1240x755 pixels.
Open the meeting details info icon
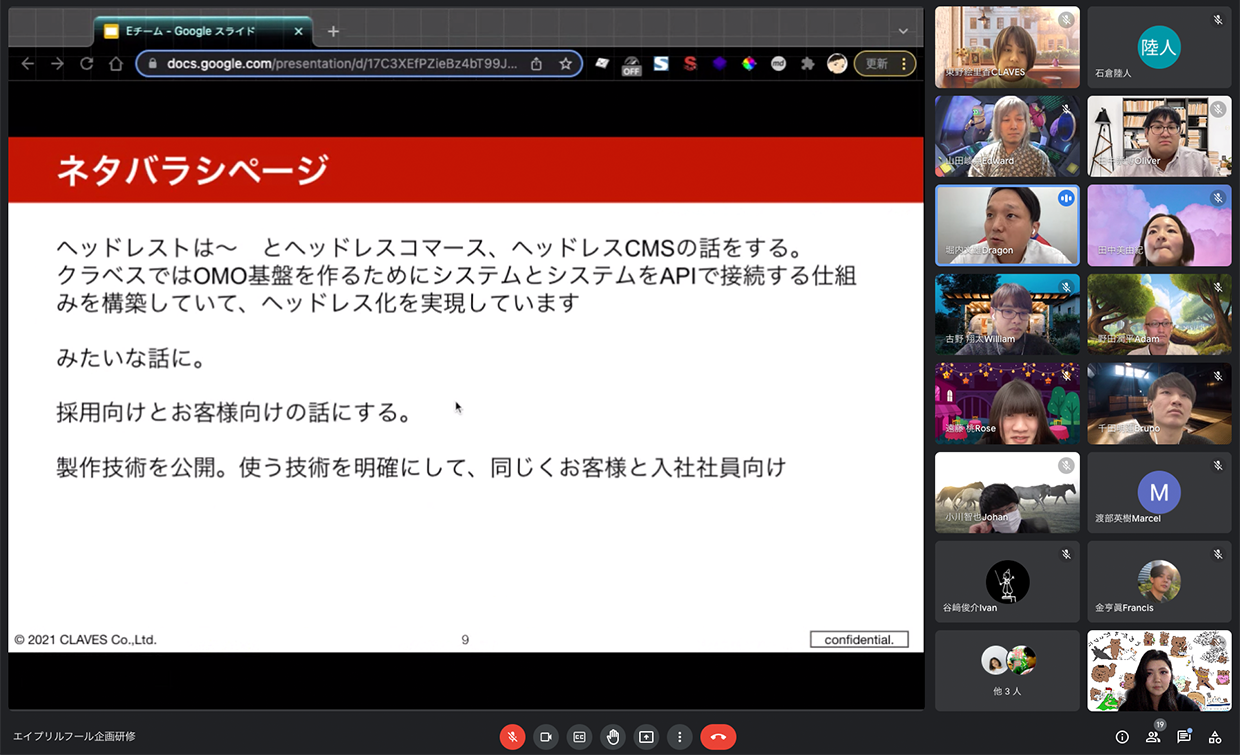coord(1122,737)
